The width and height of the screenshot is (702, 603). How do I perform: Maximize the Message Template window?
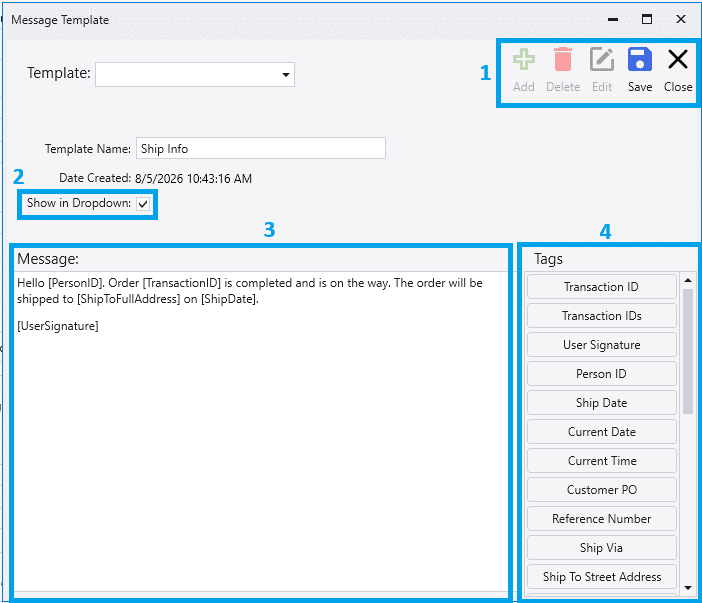[x=646, y=19]
